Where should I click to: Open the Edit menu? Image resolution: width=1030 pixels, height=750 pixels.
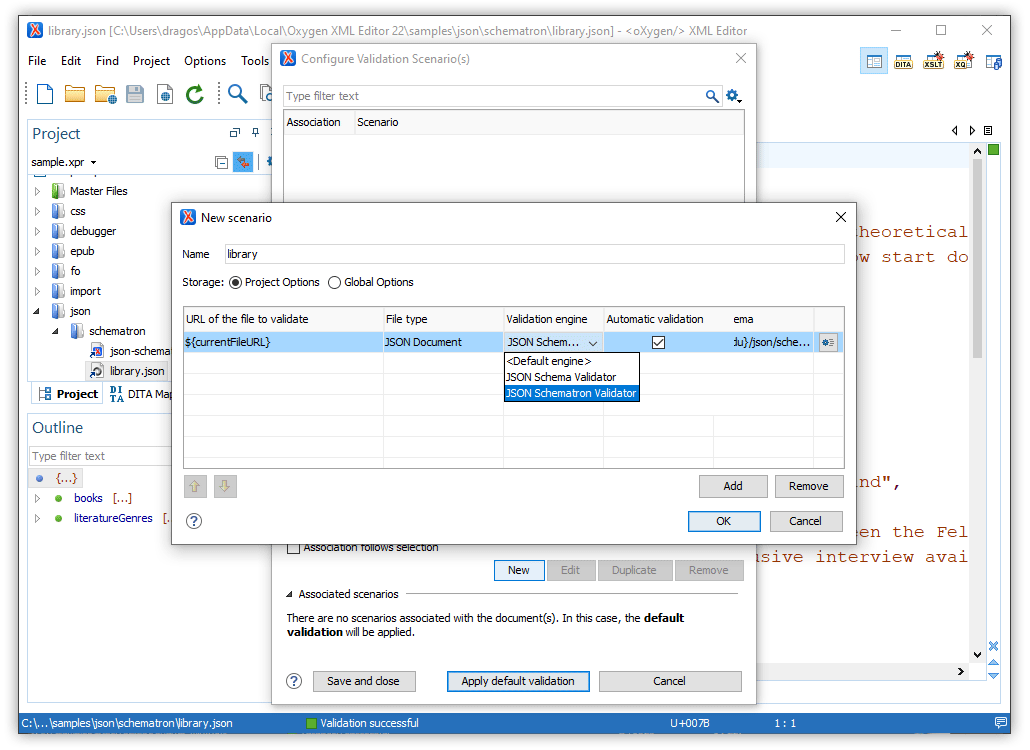71,60
